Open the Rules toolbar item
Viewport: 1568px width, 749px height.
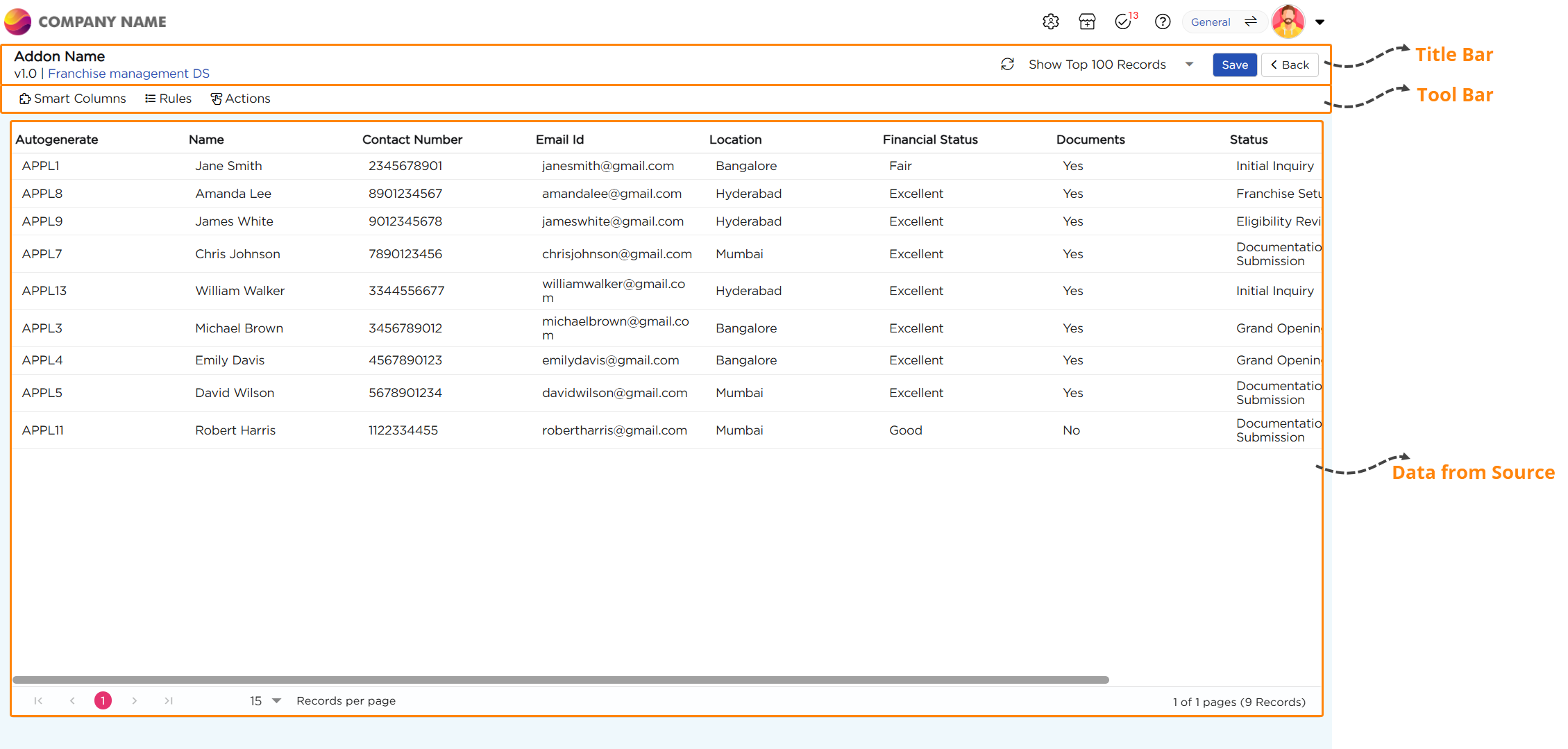pos(168,99)
